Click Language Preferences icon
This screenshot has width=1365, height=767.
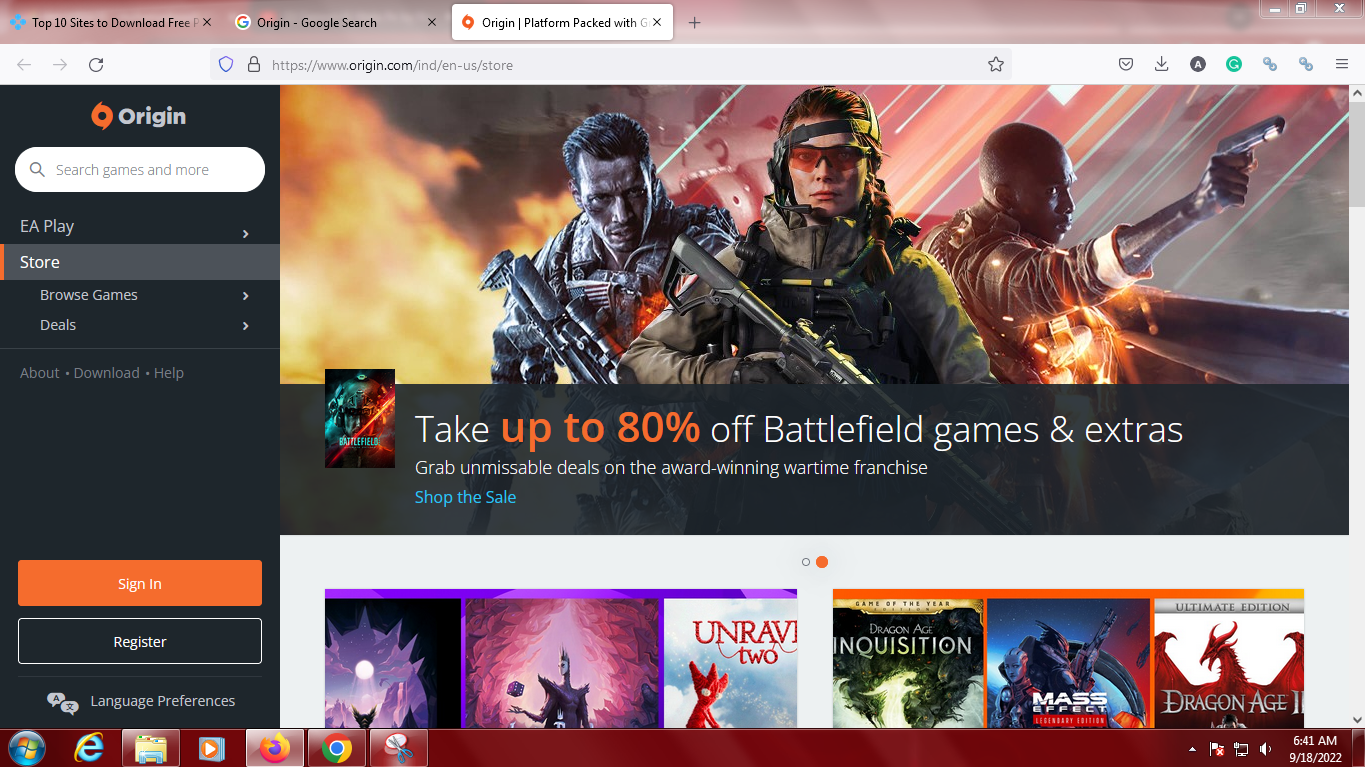(x=63, y=703)
